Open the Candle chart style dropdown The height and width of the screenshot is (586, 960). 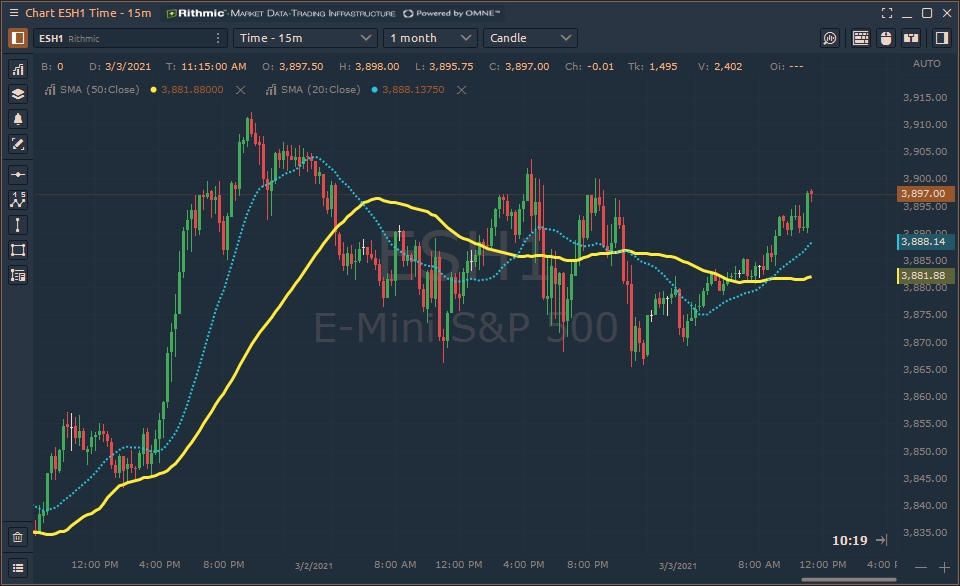[530, 38]
